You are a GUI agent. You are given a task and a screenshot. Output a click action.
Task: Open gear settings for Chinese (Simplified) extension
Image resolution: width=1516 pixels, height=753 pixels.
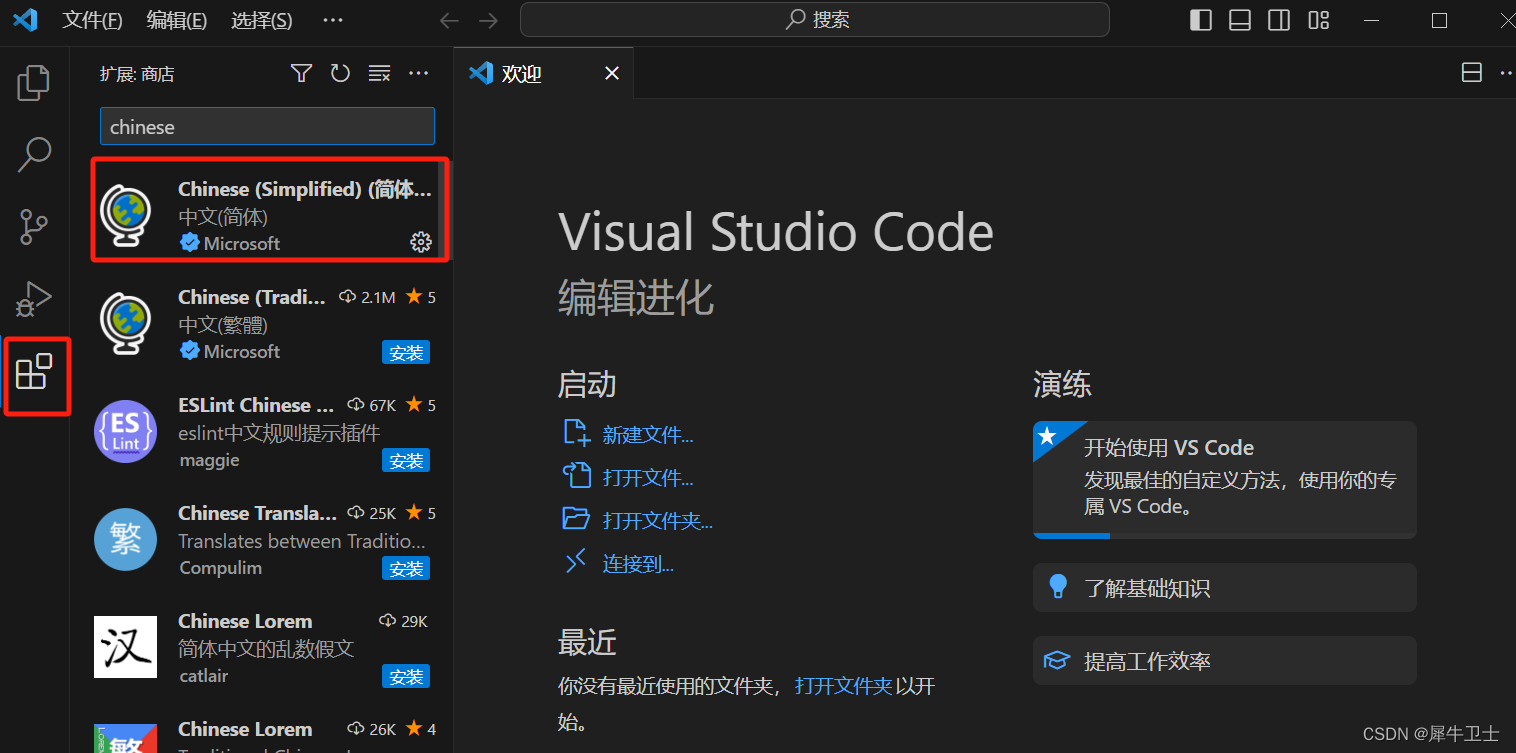pyautogui.click(x=421, y=242)
